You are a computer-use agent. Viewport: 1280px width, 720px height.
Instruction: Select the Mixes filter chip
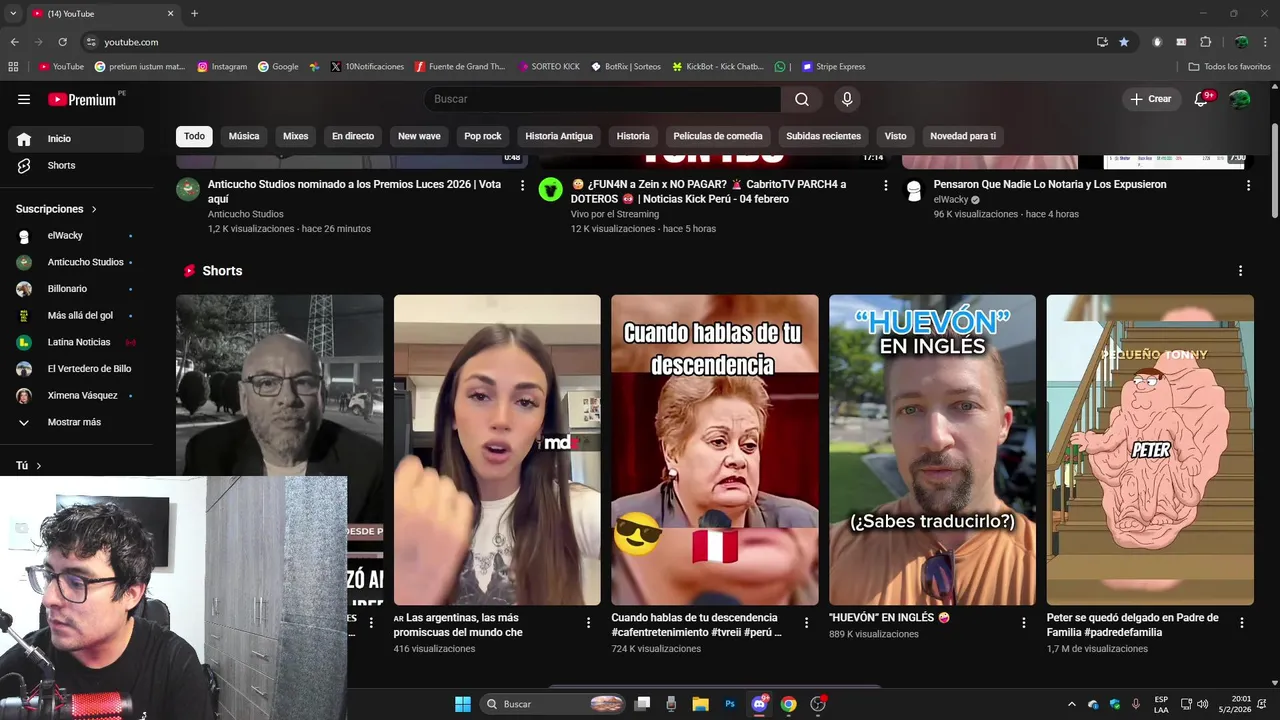[x=295, y=136]
